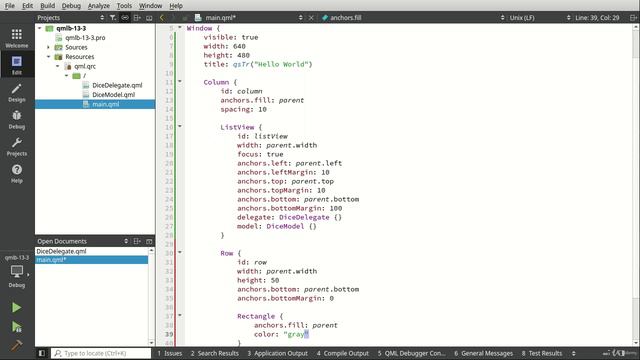Viewport: 640px width, 360px height.
Task: Filter the Projects tree
Action: pyautogui.click(x=113, y=18)
